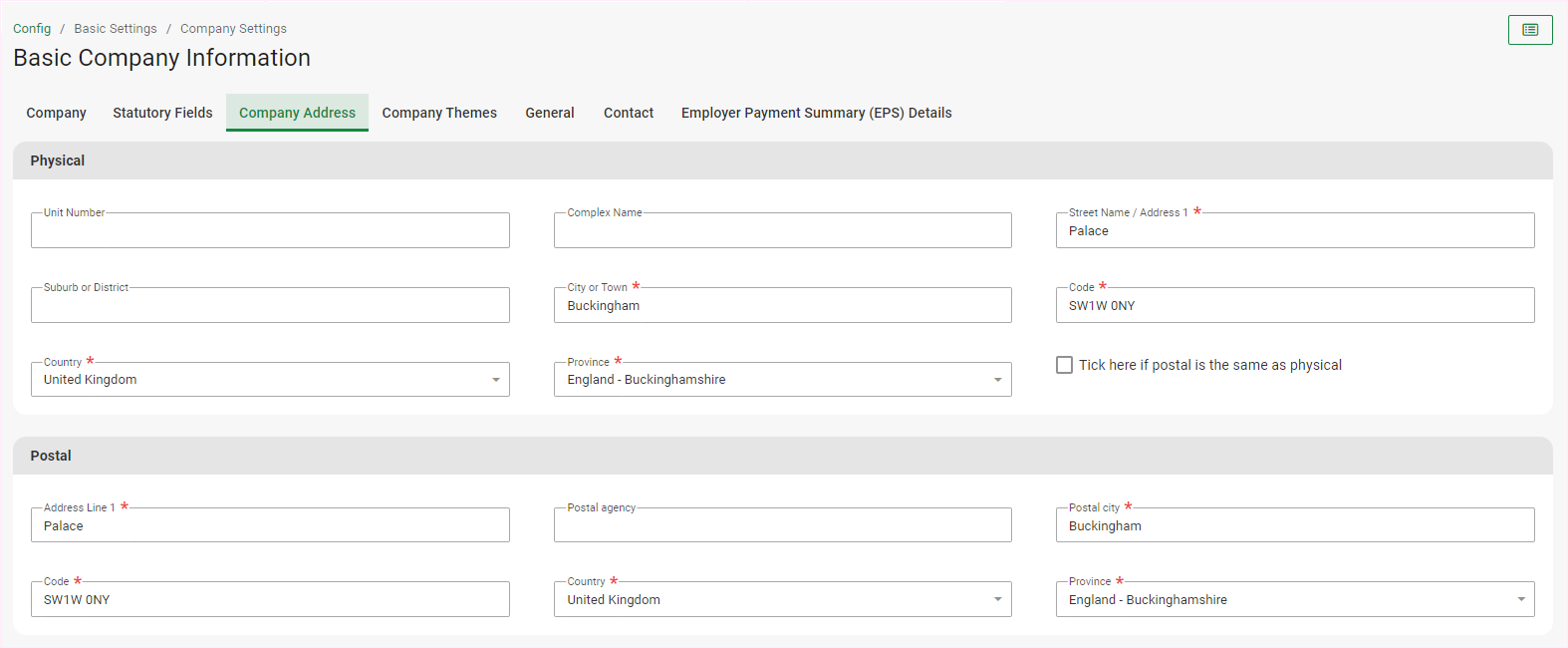The height and width of the screenshot is (648, 1568).
Task: Open Employer Payment Summary (EPS) Details tab
Action: coord(816,113)
